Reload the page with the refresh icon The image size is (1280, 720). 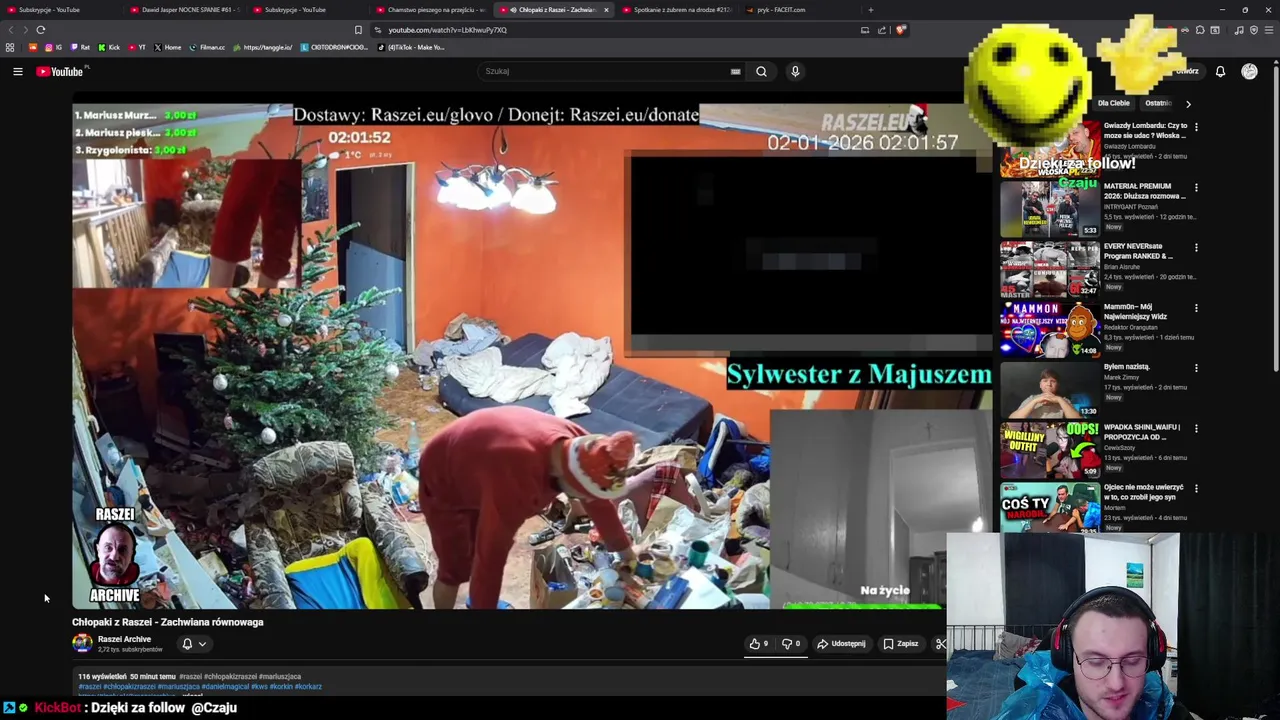click(x=41, y=30)
